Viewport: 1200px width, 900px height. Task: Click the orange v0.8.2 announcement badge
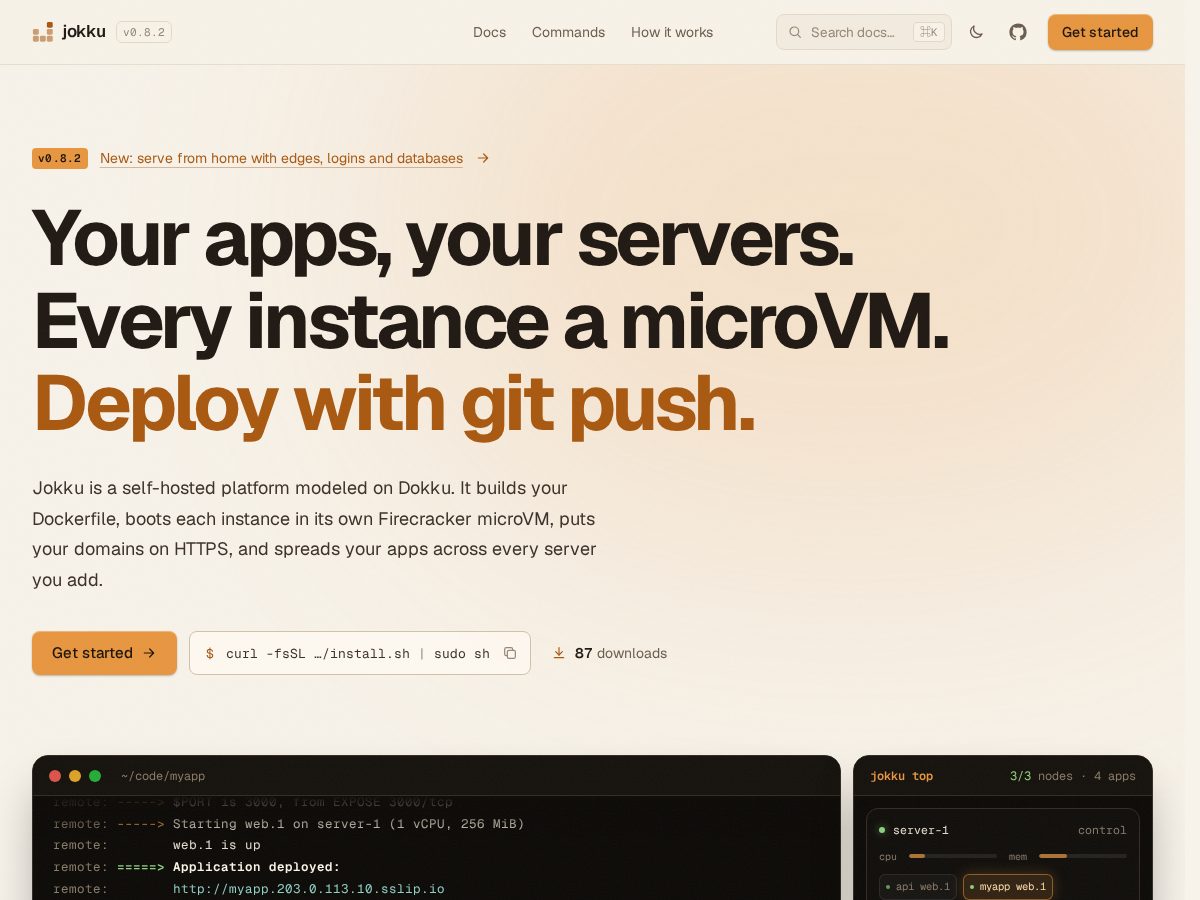pos(60,158)
